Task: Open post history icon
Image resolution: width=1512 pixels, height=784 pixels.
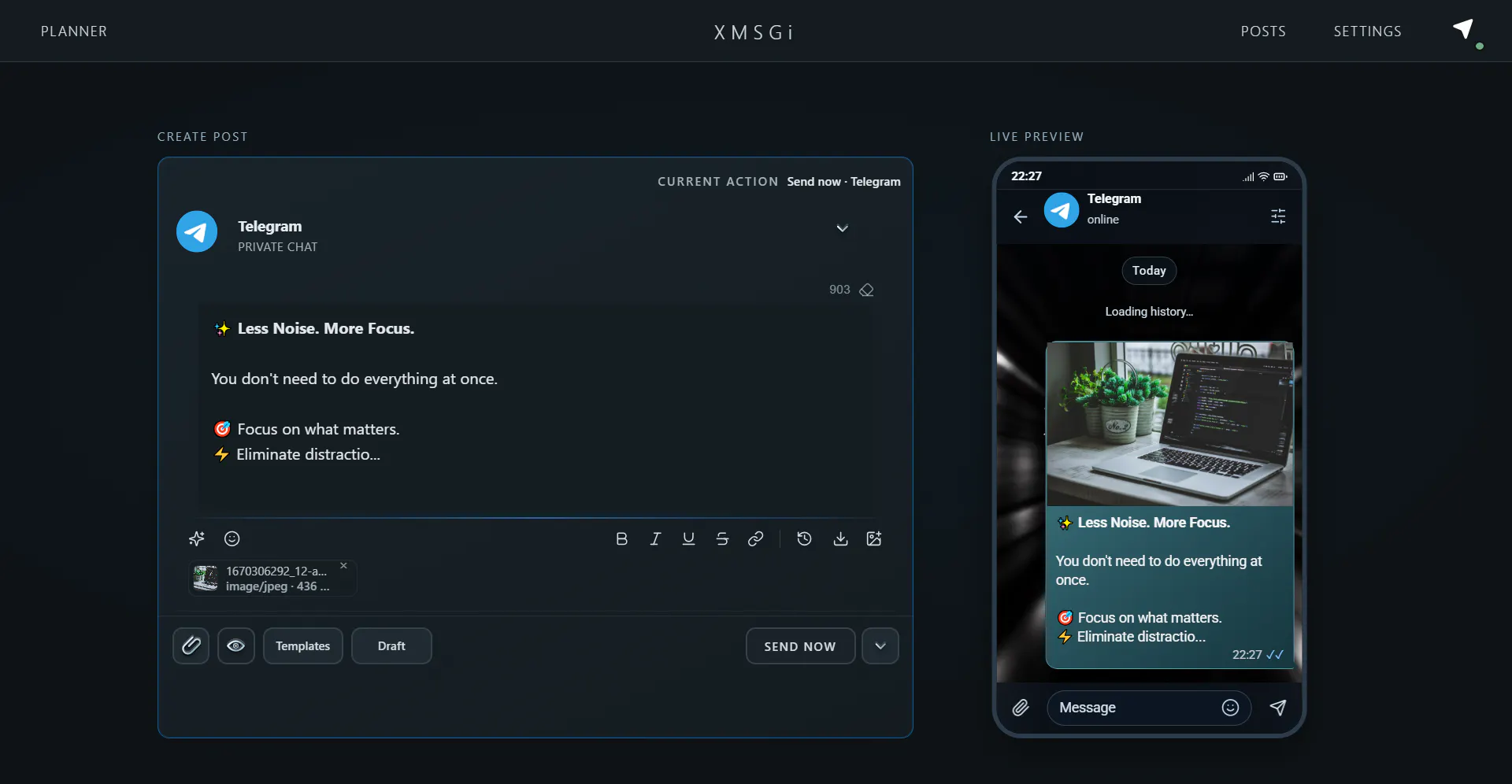Action: coord(804,538)
